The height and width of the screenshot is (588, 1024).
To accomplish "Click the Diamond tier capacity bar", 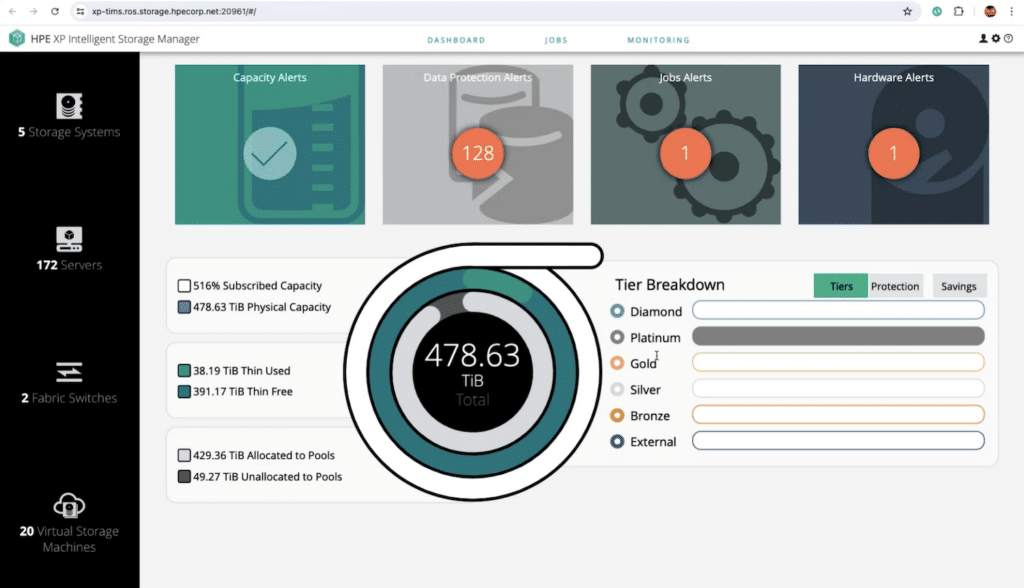I will coord(838,310).
